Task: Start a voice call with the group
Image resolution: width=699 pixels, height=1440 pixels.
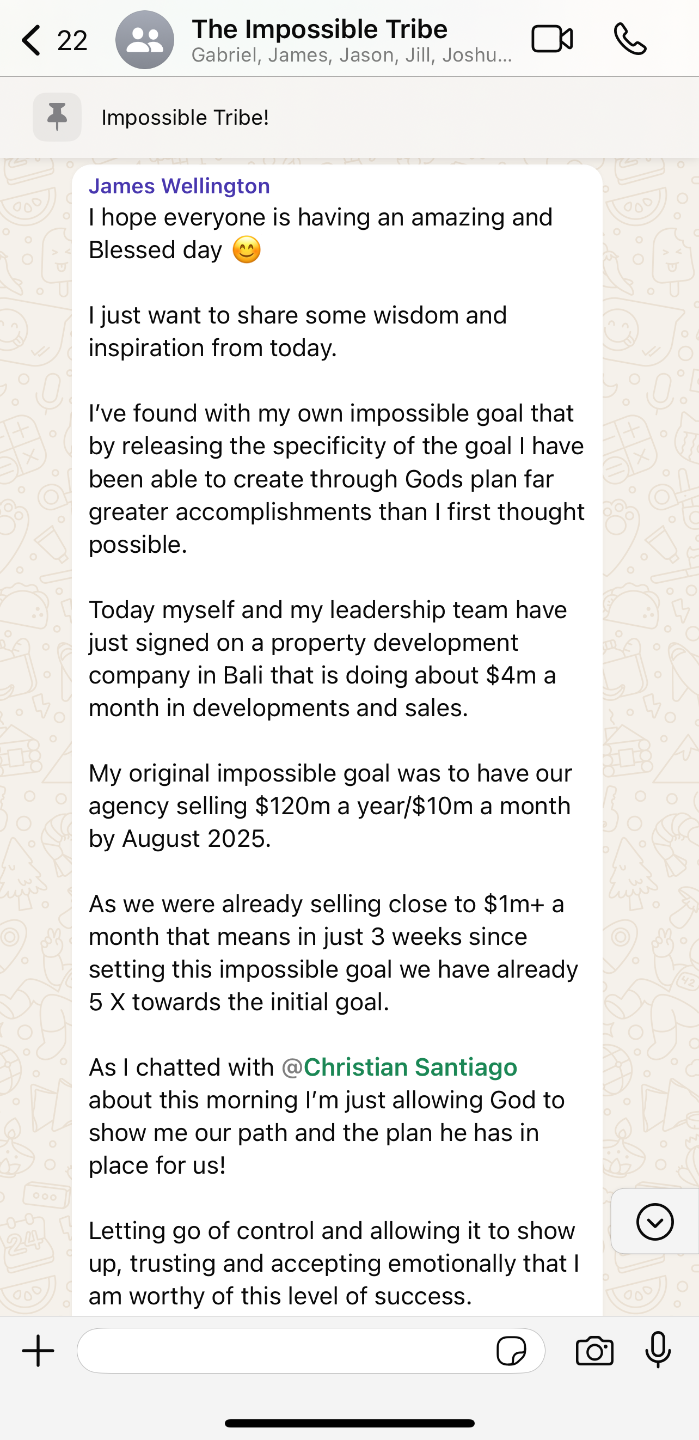Action: [630, 39]
